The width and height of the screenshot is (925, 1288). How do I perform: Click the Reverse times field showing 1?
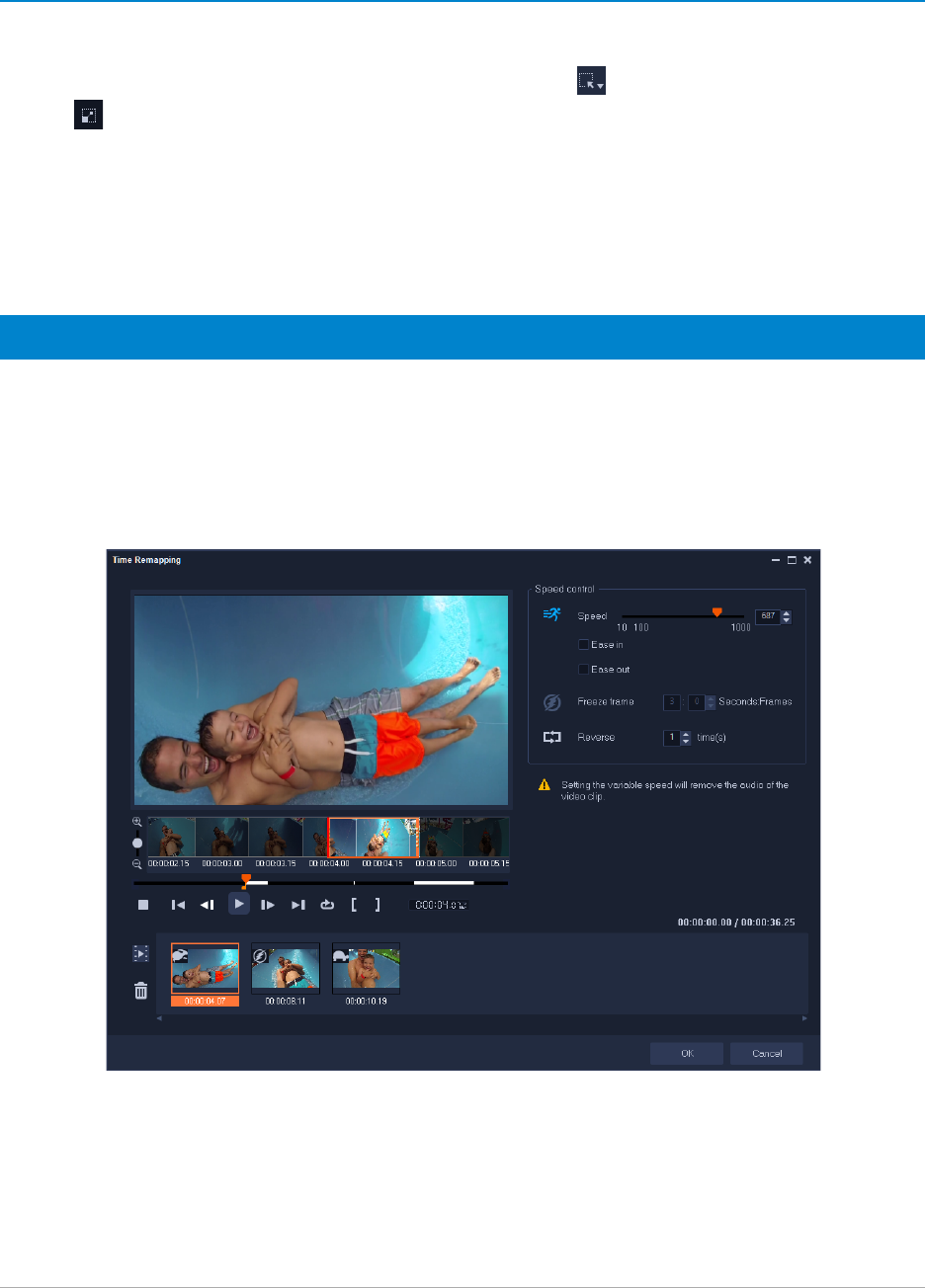click(671, 738)
